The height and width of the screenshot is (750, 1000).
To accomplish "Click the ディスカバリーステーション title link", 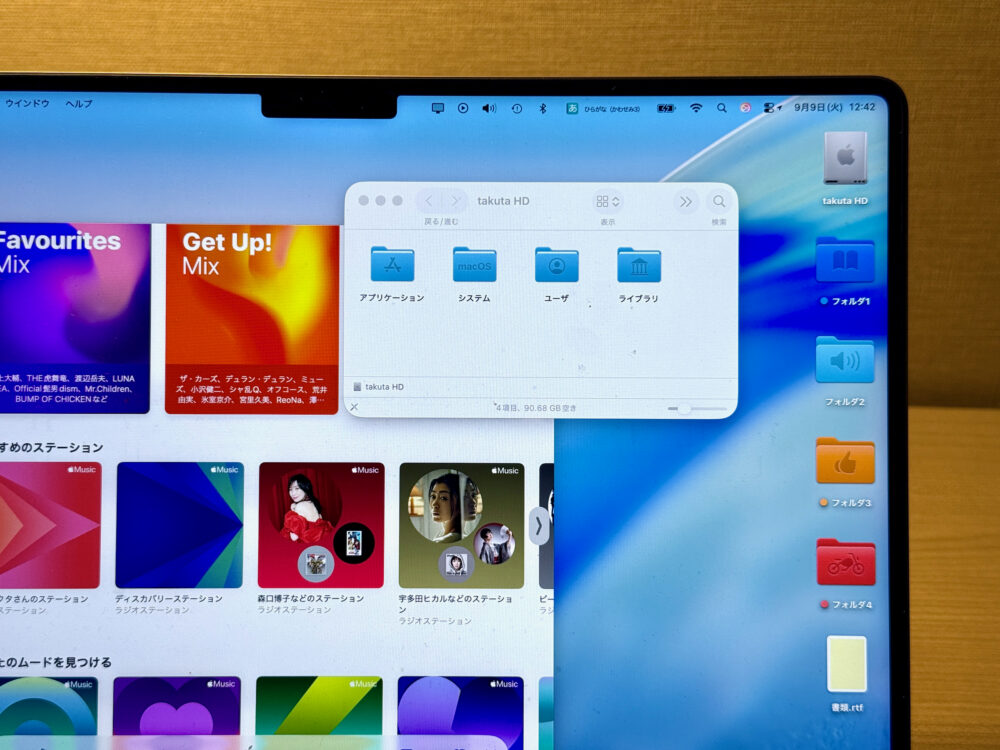I will 168,599.
